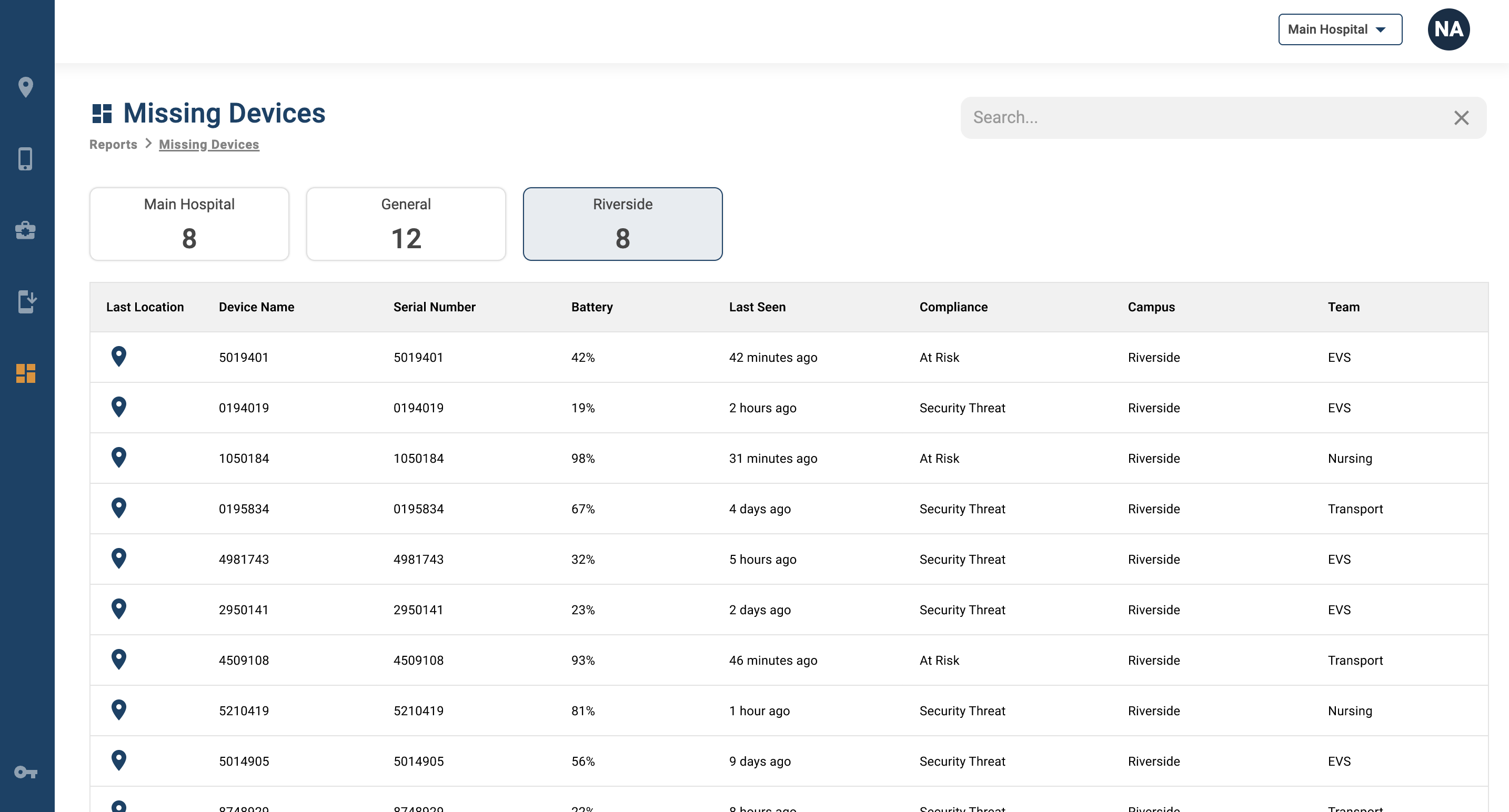
Task: Open the mobile devices sidebar icon
Action: pyautogui.click(x=25, y=159)
